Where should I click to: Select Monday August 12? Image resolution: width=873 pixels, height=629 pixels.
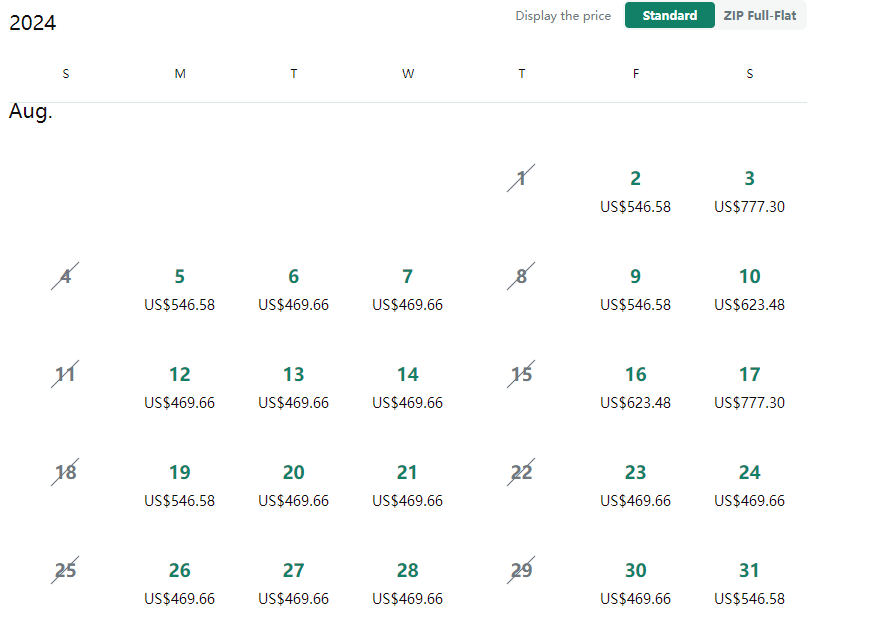point(179,387)
